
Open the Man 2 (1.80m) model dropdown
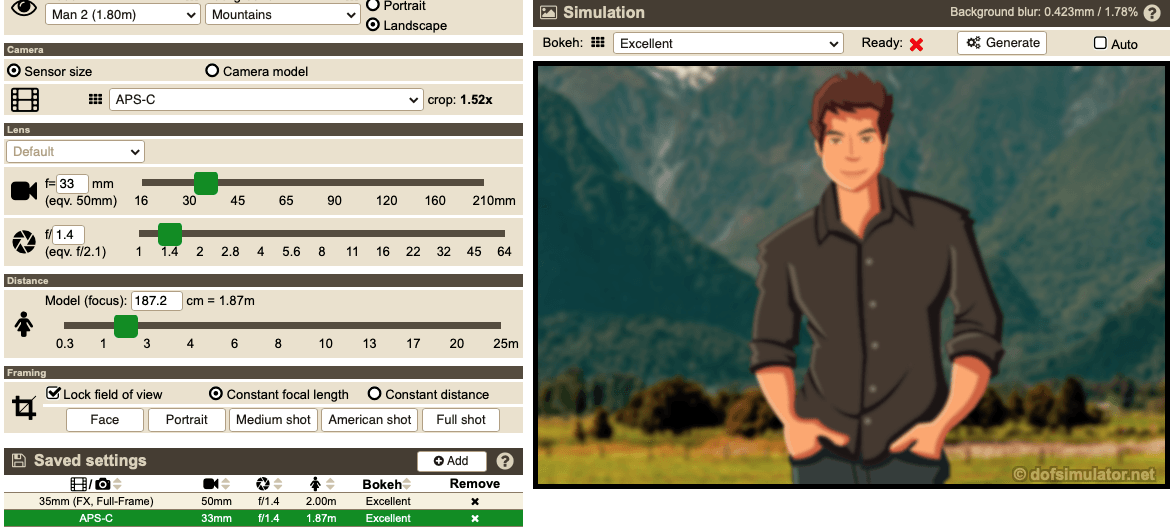tap(123, 14)
